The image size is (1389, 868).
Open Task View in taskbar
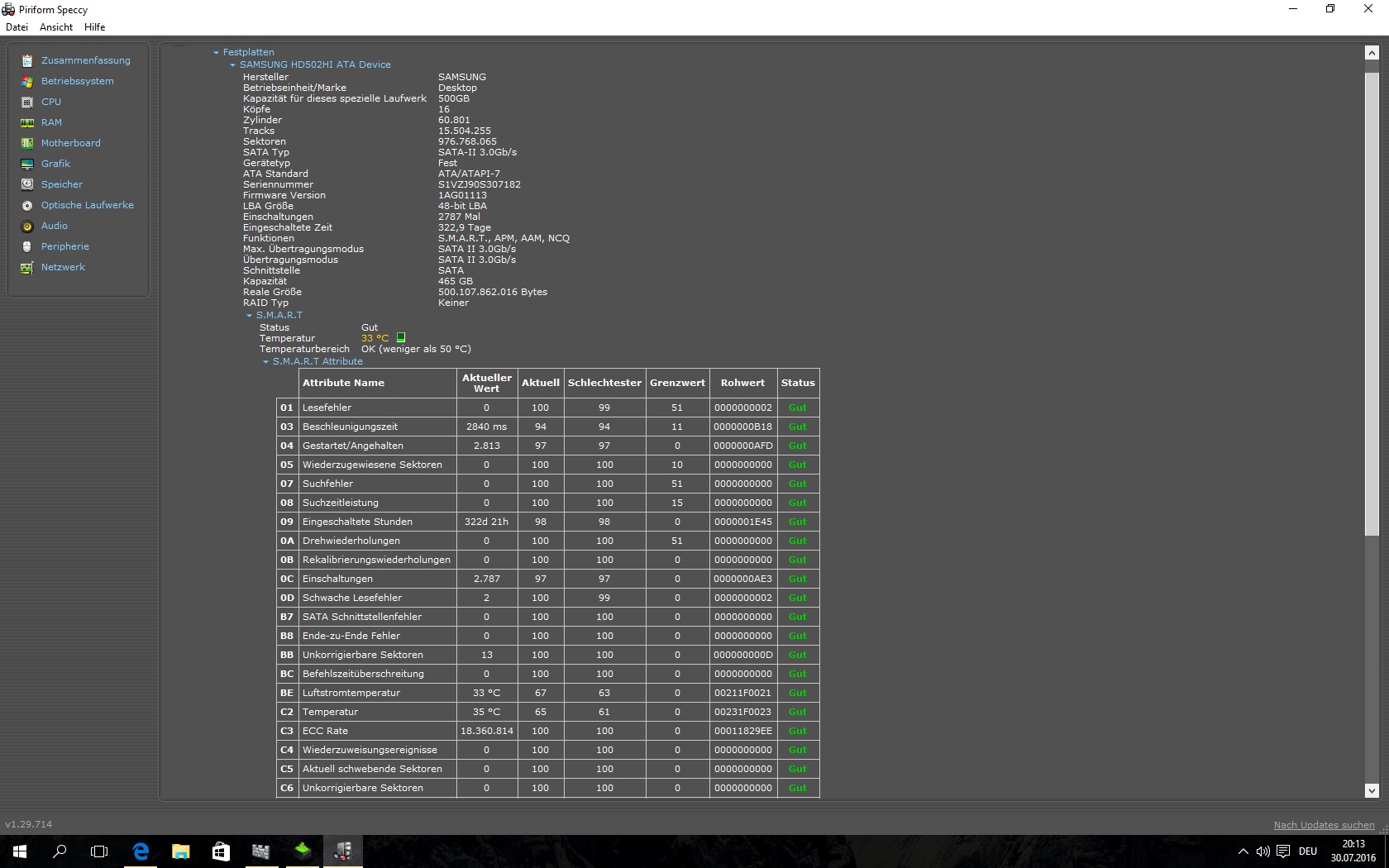(x=99, y=851)
